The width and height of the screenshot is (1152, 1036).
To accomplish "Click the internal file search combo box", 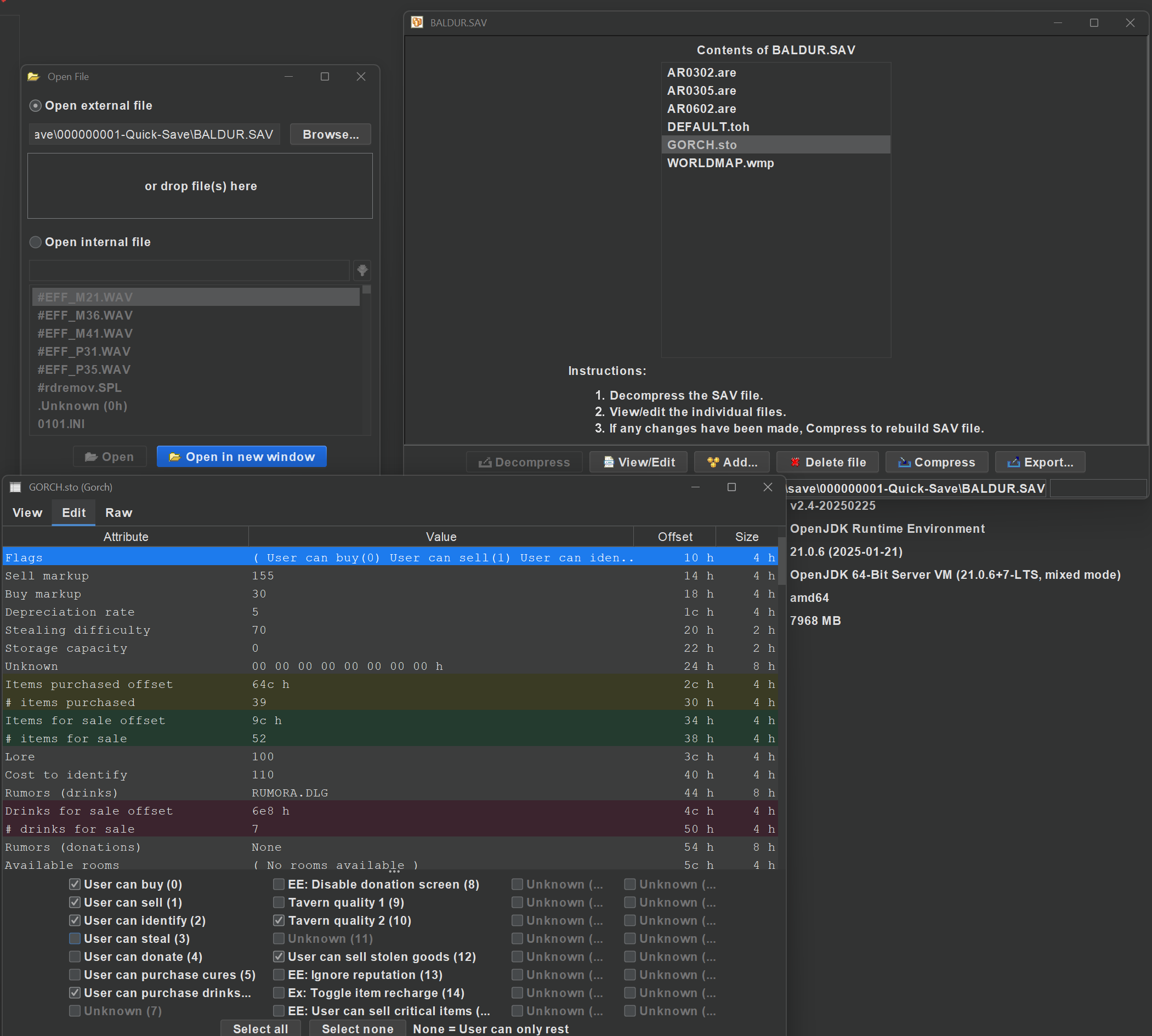I will point(189,270).
